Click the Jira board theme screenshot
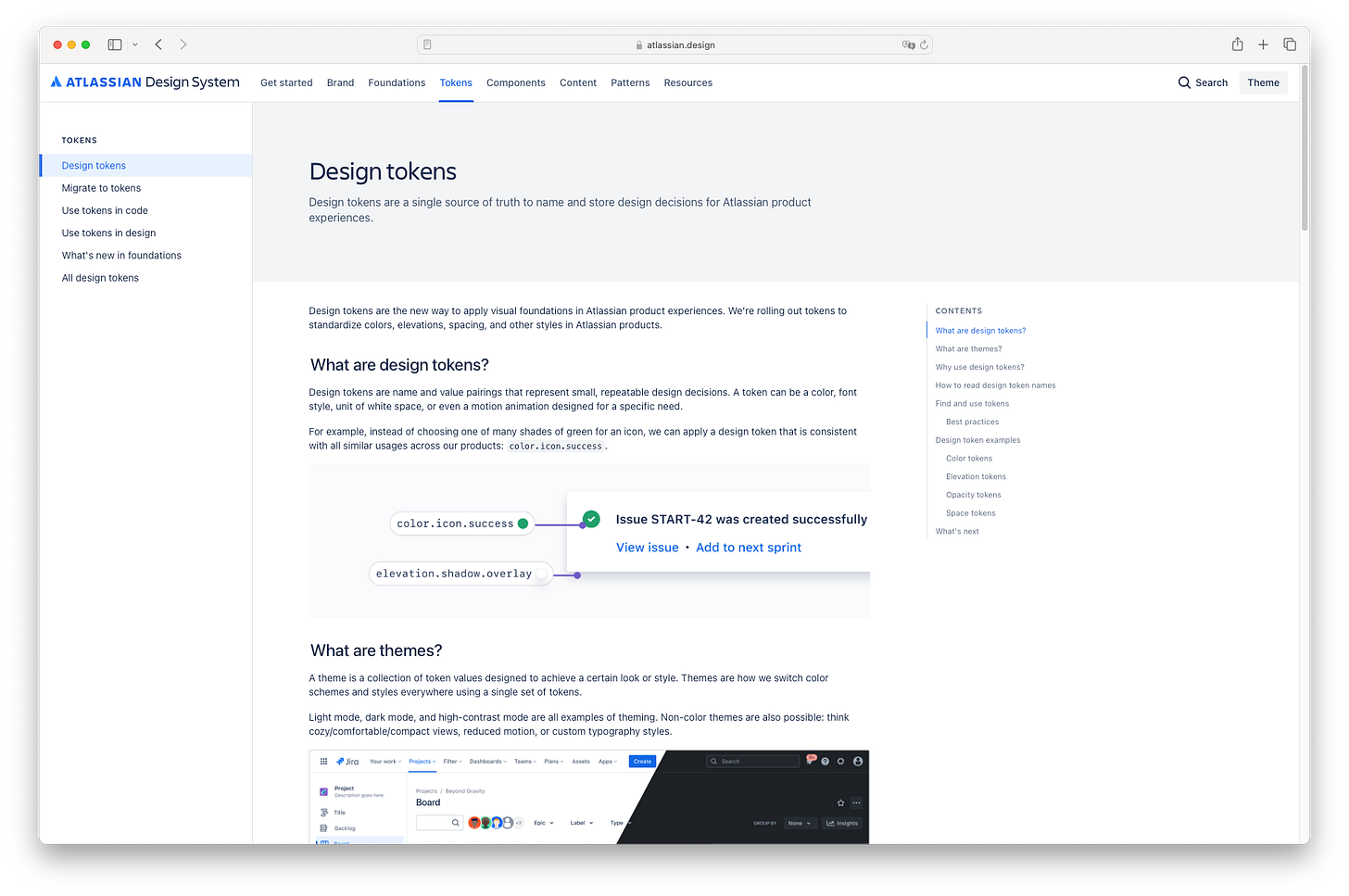This screenshot has width=1349, height=896. pyautogui.click(x=589, y=797)
